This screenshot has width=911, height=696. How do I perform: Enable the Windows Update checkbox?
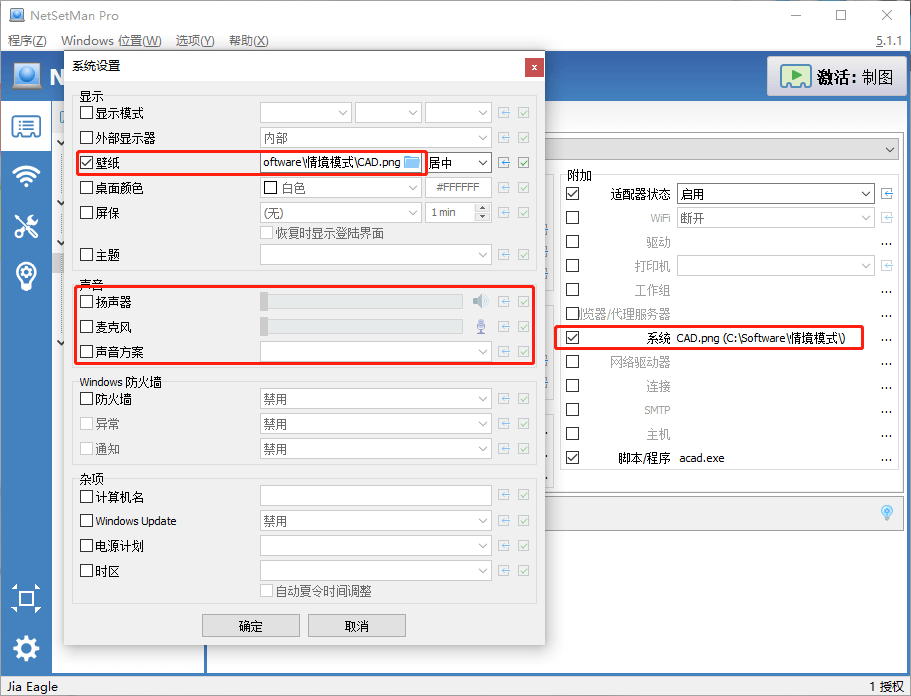[87, 520]
